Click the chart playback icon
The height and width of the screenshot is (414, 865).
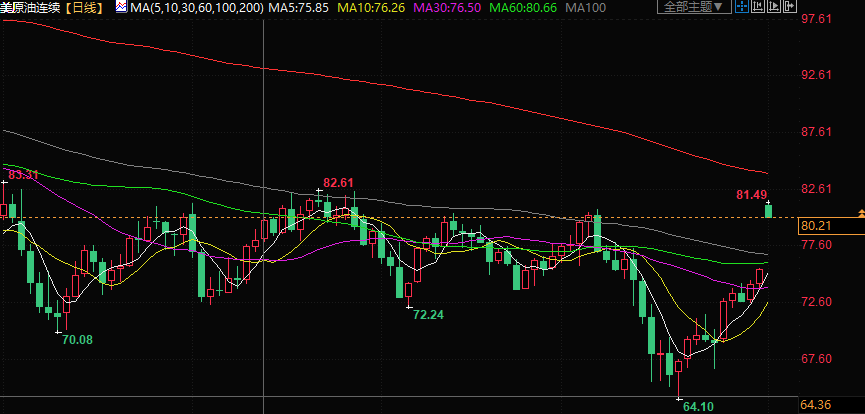tap(774, 7)
